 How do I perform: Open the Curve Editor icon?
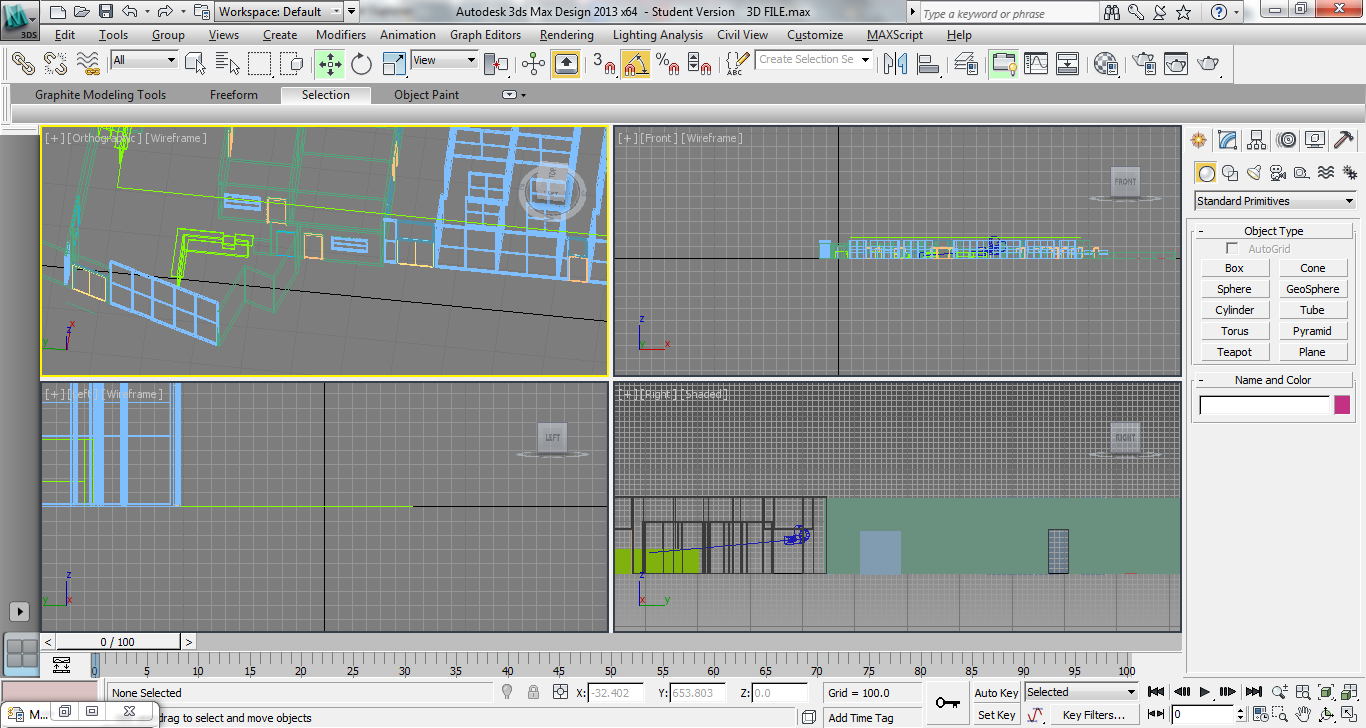point(1036,64)
